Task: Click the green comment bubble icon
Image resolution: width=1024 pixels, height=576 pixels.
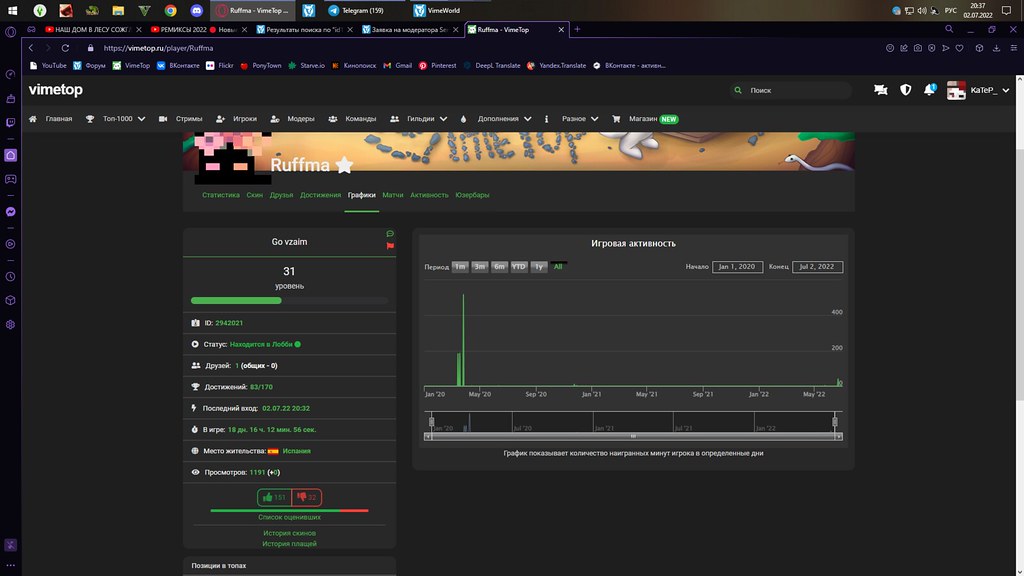Action: click(x=390, y=234)
